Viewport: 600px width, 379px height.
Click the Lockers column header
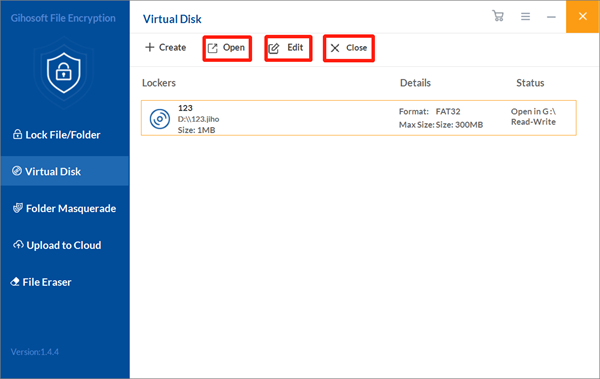(159, 83)
